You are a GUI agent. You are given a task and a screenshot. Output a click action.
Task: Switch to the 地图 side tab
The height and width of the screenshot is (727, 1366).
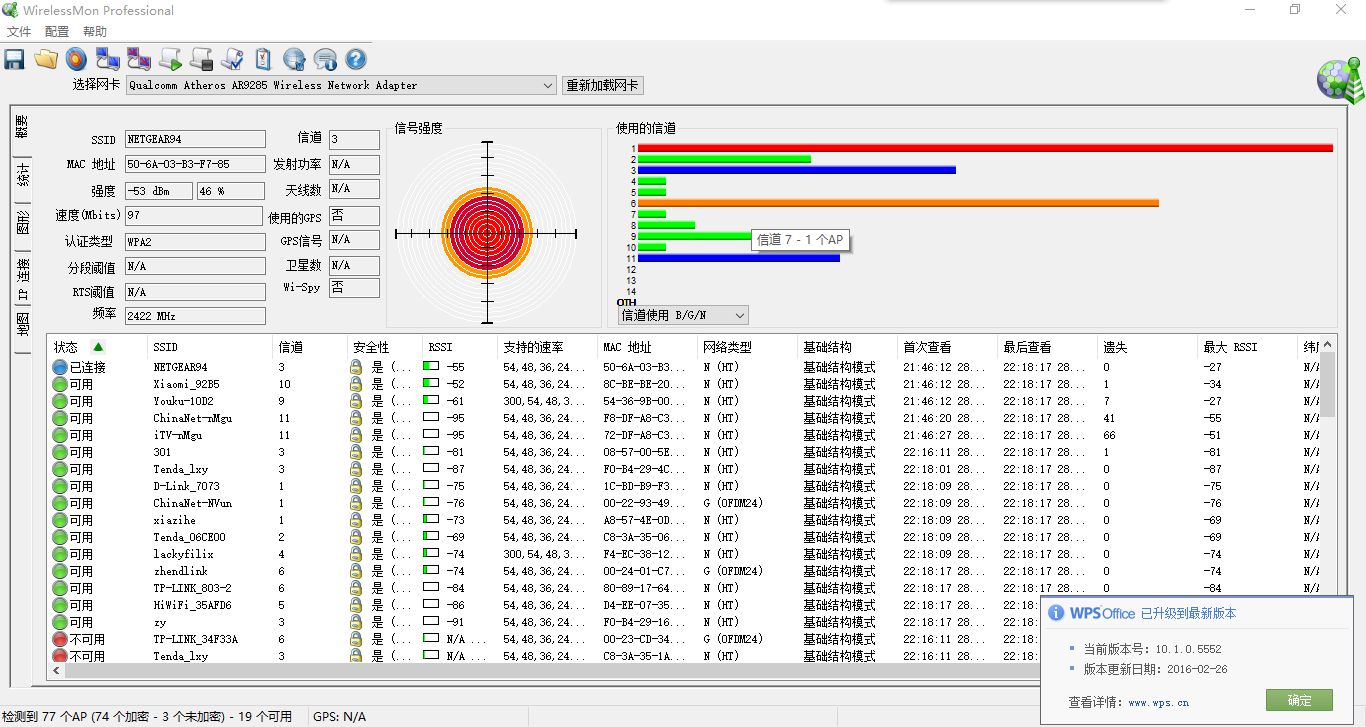click(x=22, y=324)
